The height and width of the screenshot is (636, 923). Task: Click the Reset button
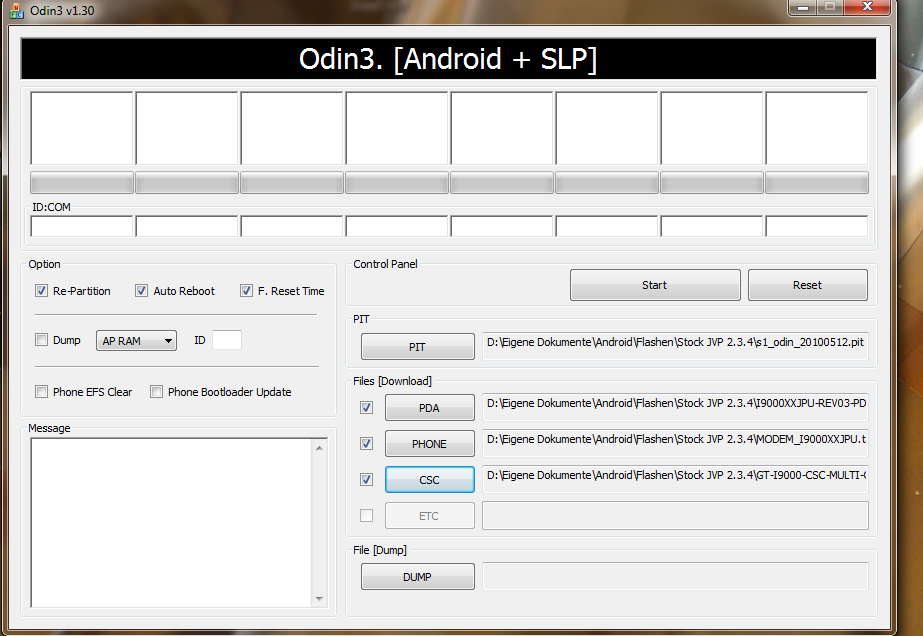click(807, 285)
